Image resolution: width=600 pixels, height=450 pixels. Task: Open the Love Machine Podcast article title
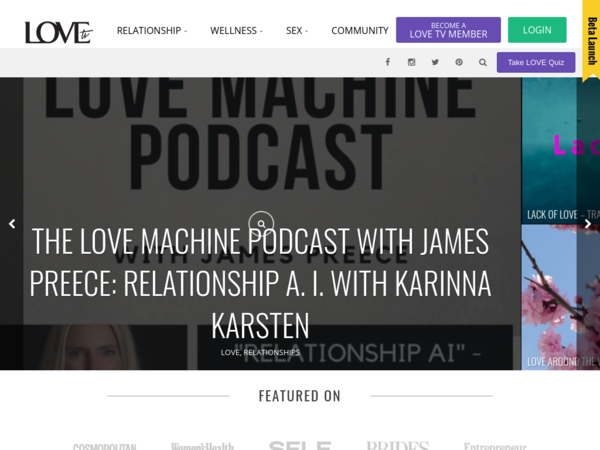tap(260, 283)
